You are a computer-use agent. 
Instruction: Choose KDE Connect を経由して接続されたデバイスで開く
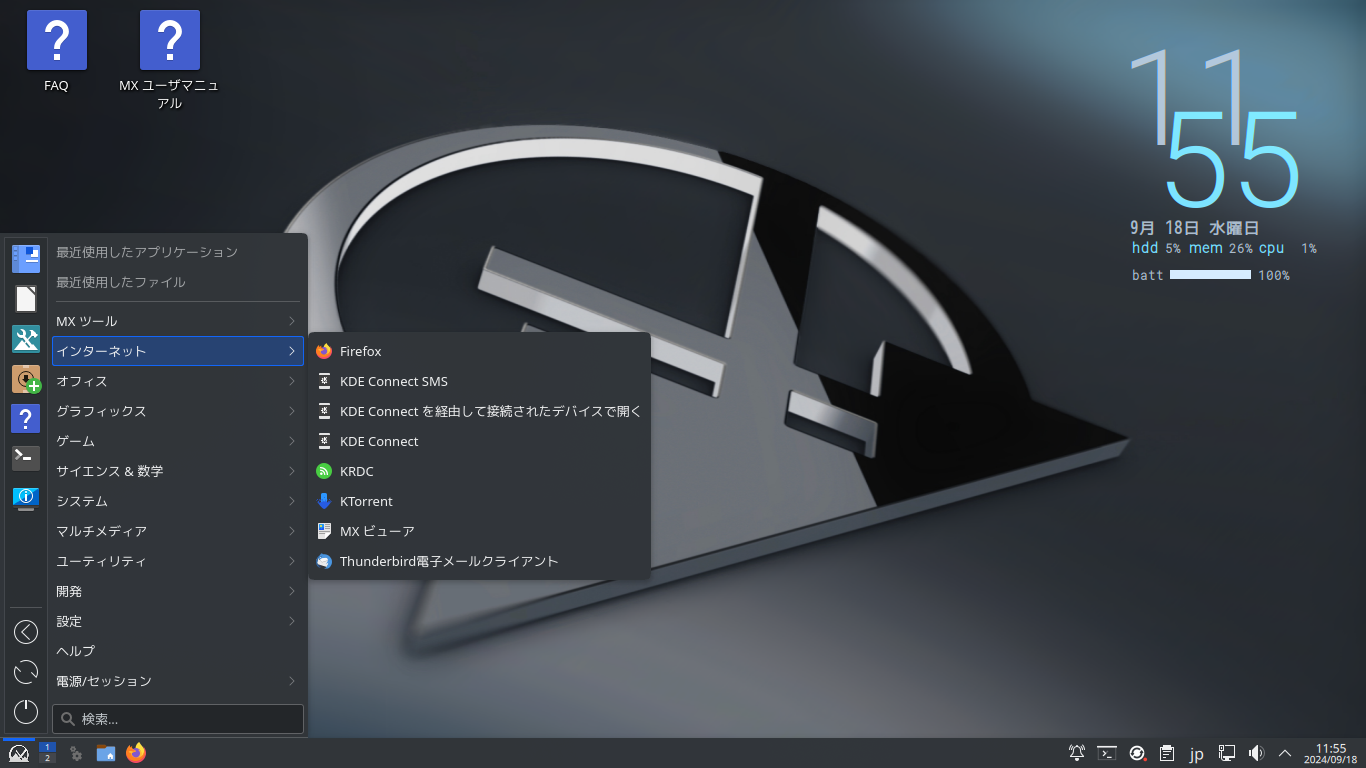(480, 411)
